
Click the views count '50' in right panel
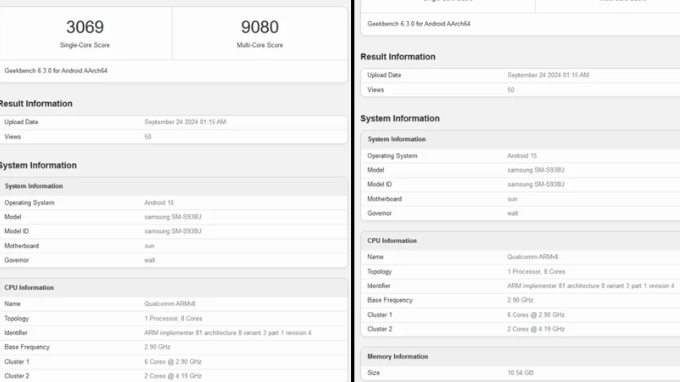[x=511, y=90]
